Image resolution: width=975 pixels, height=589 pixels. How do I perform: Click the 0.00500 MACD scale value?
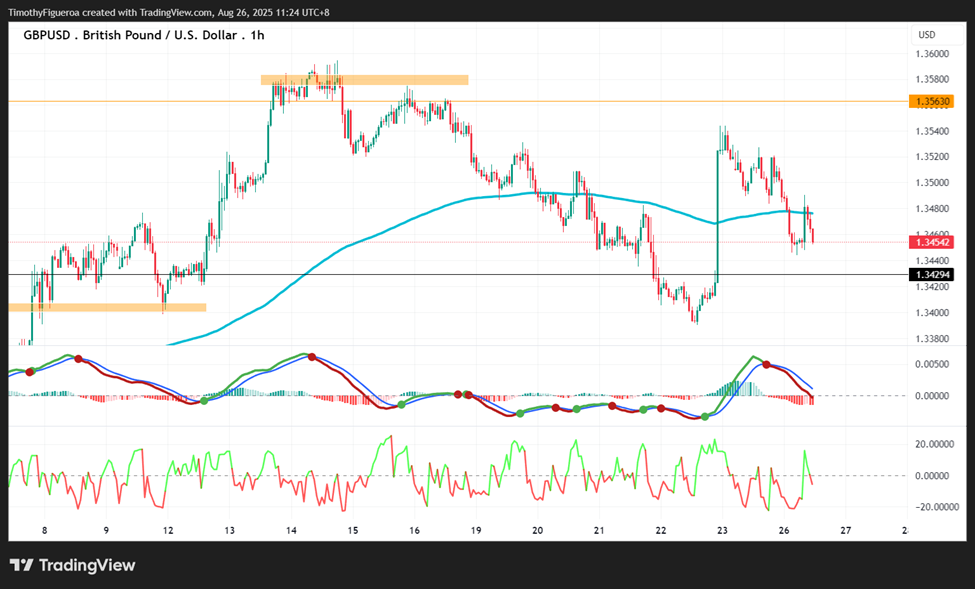[x=932, y=364]
